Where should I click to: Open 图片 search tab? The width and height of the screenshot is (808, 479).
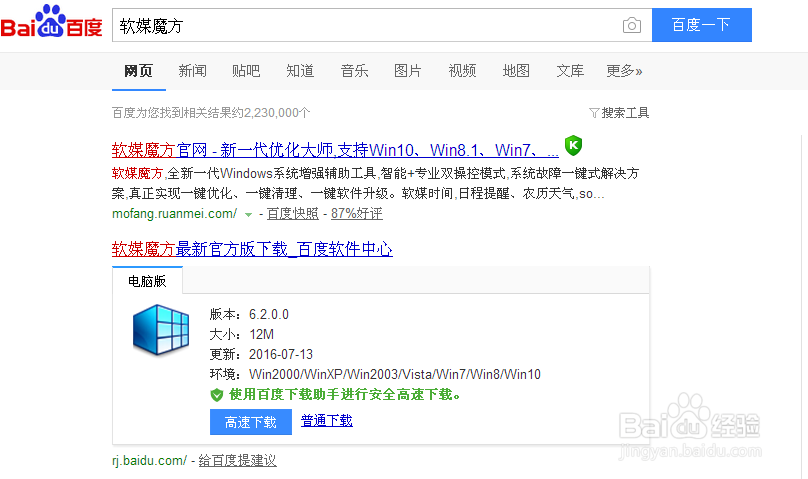(x=408, y=71)
